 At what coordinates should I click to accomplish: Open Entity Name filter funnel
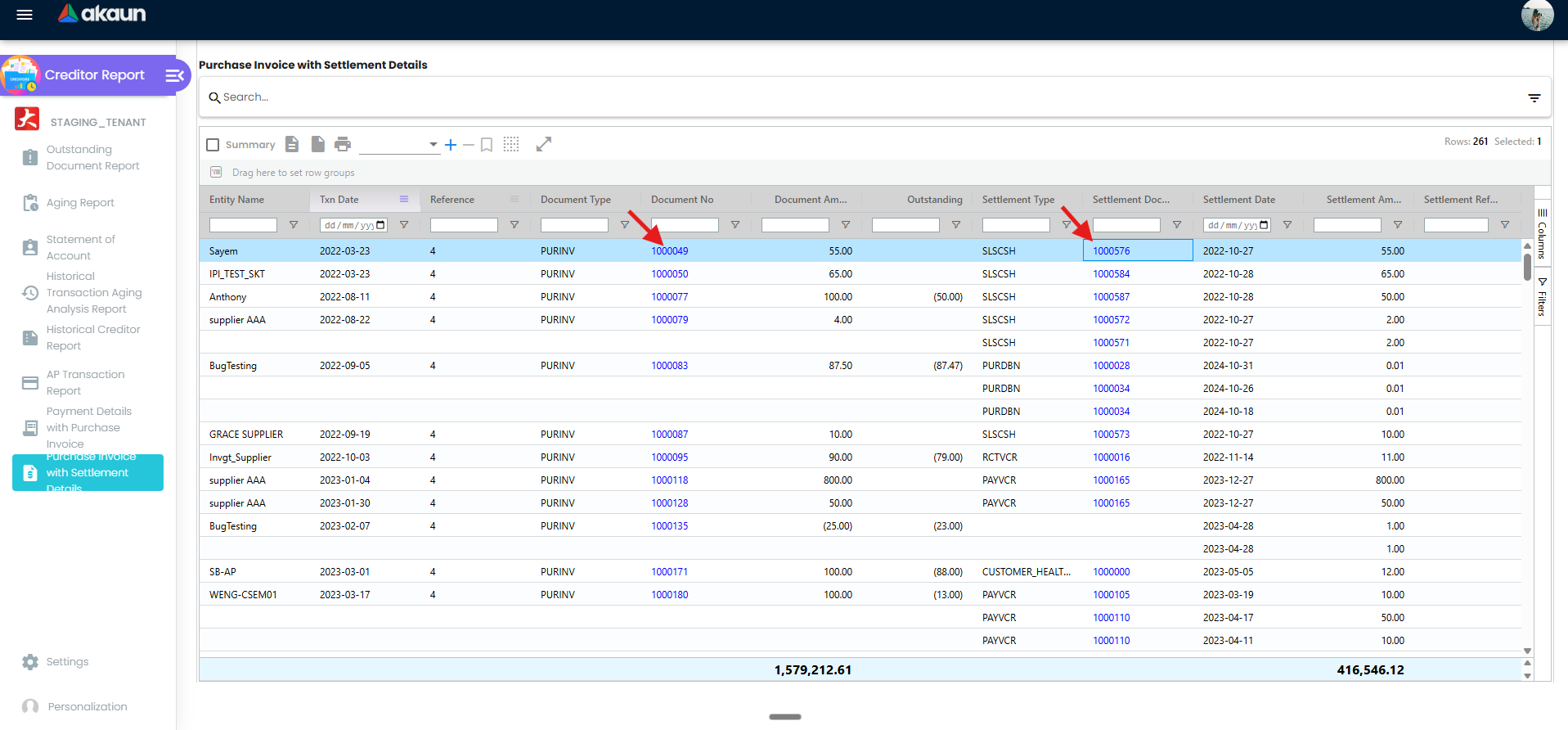(294, 225)
